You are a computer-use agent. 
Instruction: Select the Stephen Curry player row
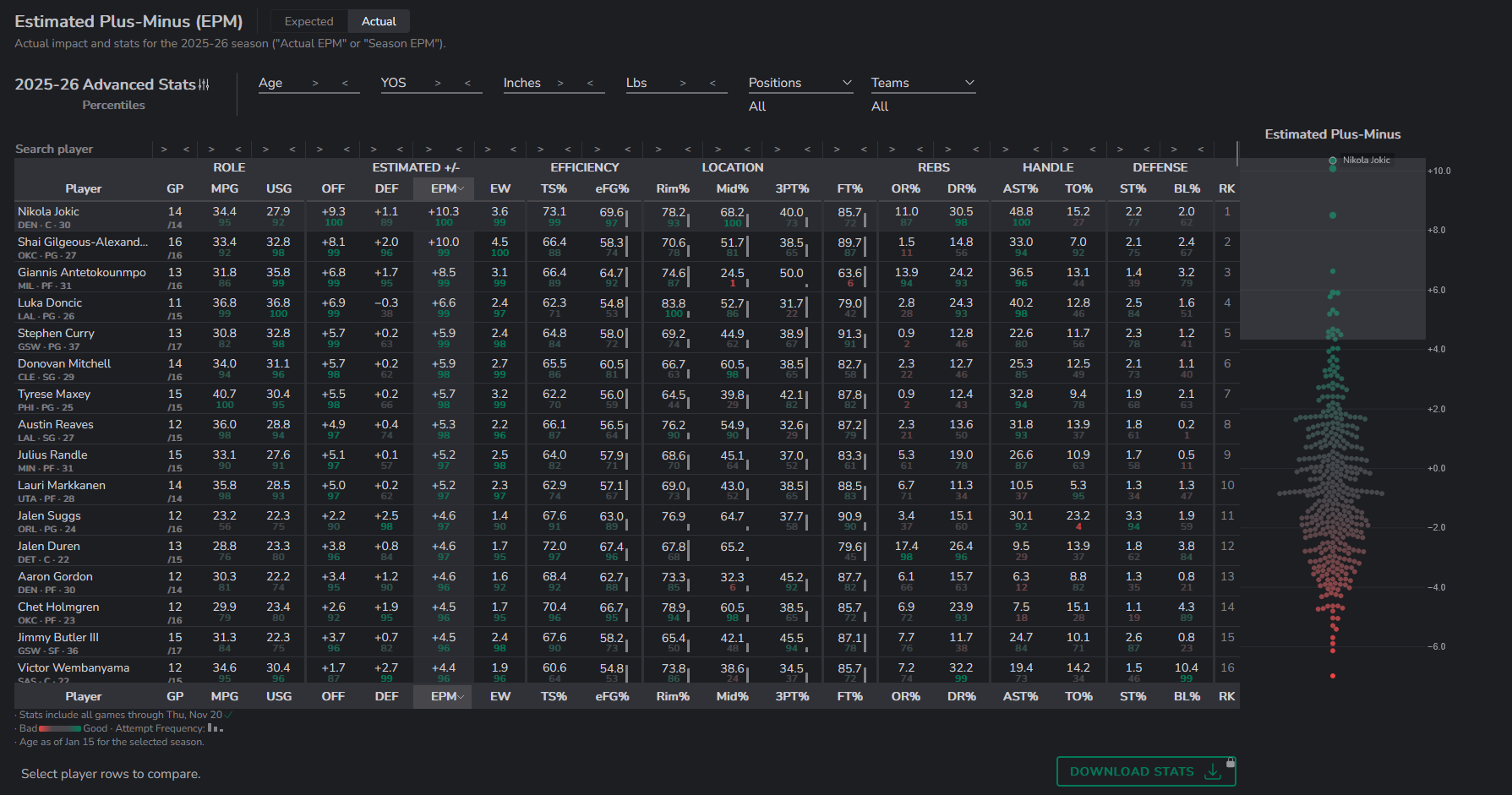click(83, 338)
